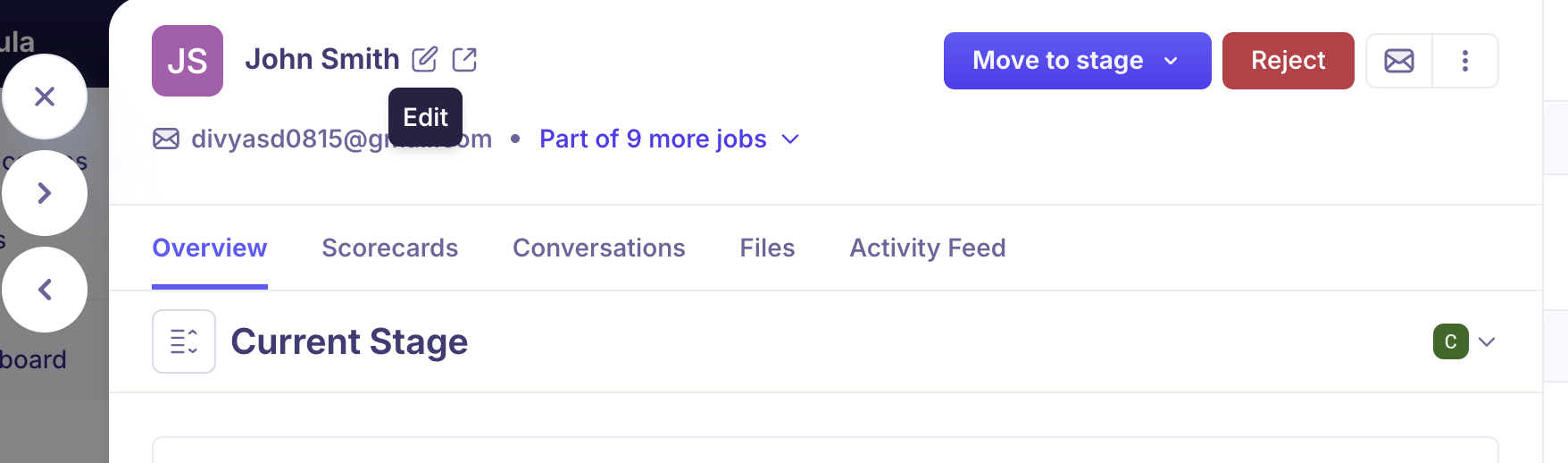Close the candidate panel with X button

tap(45, 97)
